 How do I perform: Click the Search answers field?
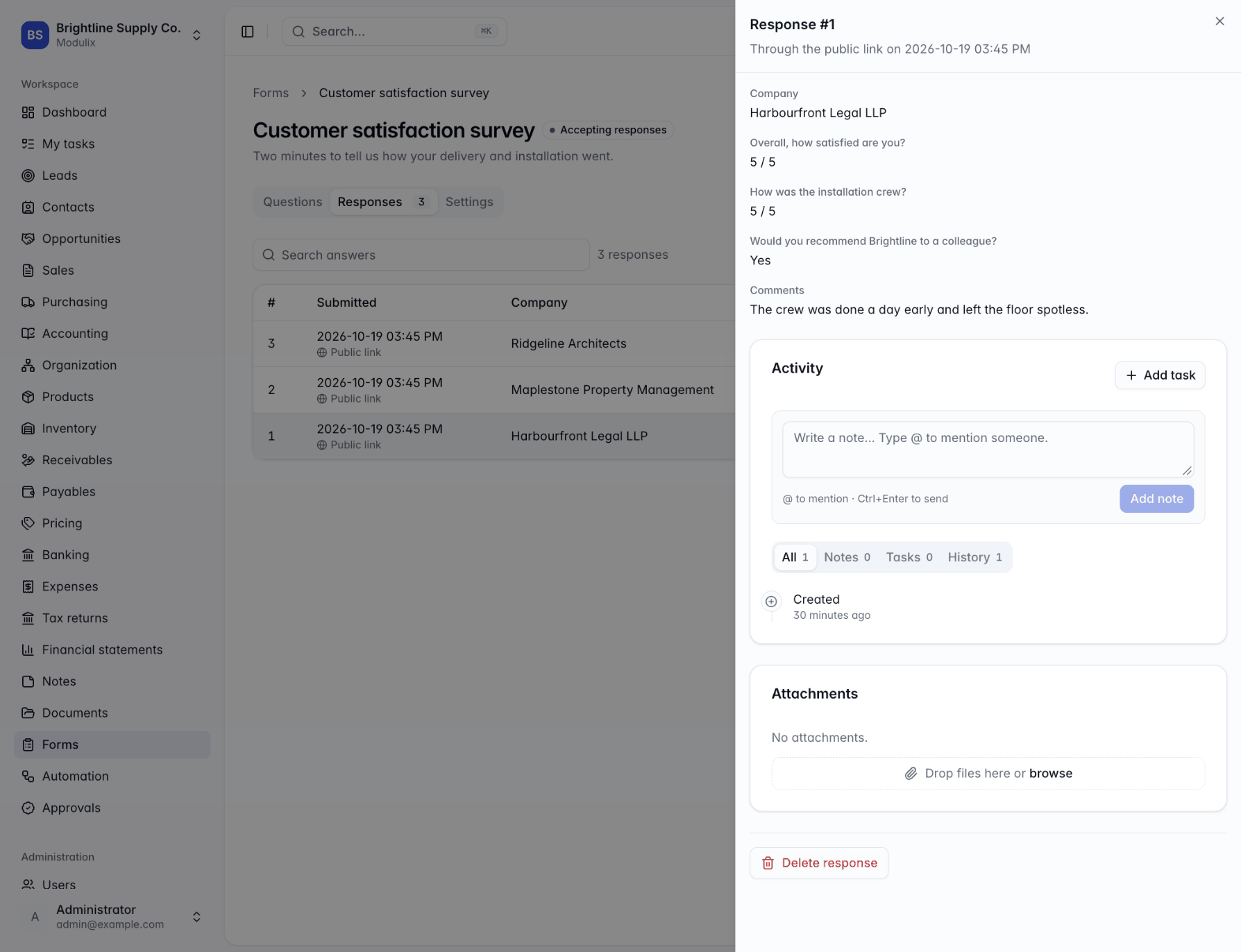coord(421,255)
